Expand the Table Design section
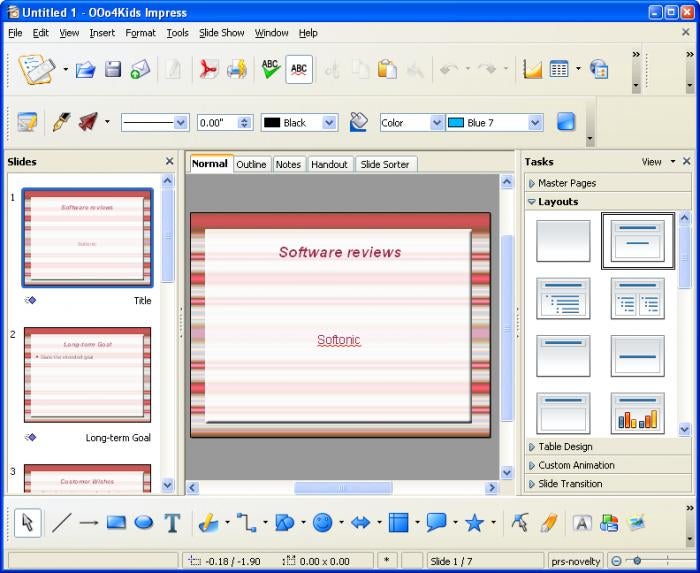The width and height of the screenshot is (700, 573). click(608, 447)
